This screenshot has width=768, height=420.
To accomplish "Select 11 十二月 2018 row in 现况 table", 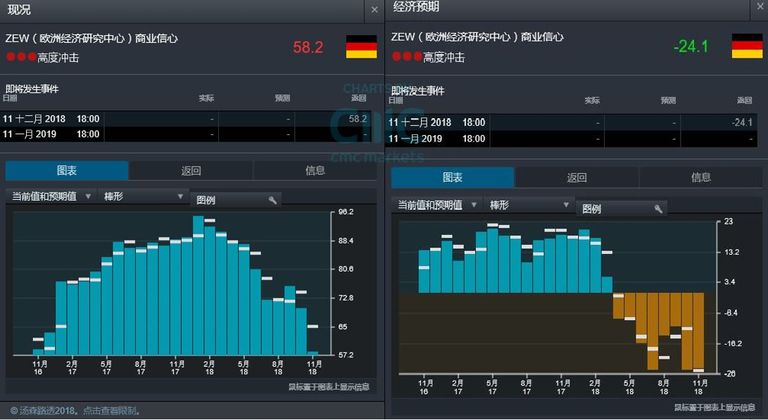I will point(186,119).
